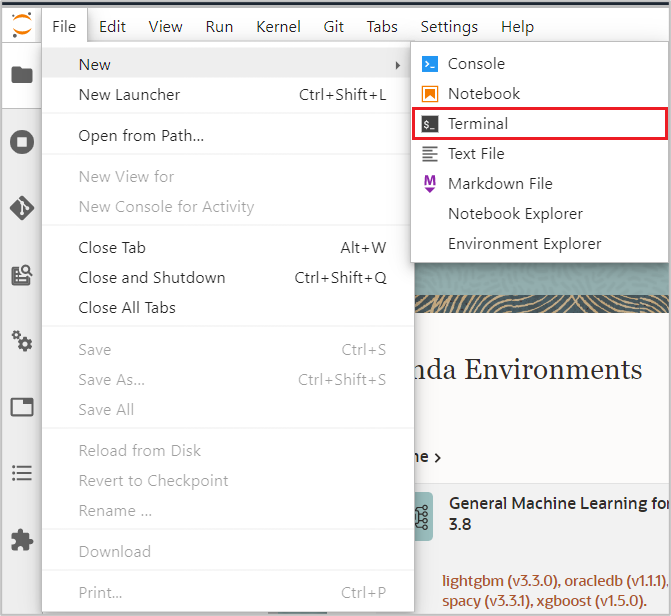Select Open from Path in File menu
The height and width of the screenshot is (616, 671).
141,136
